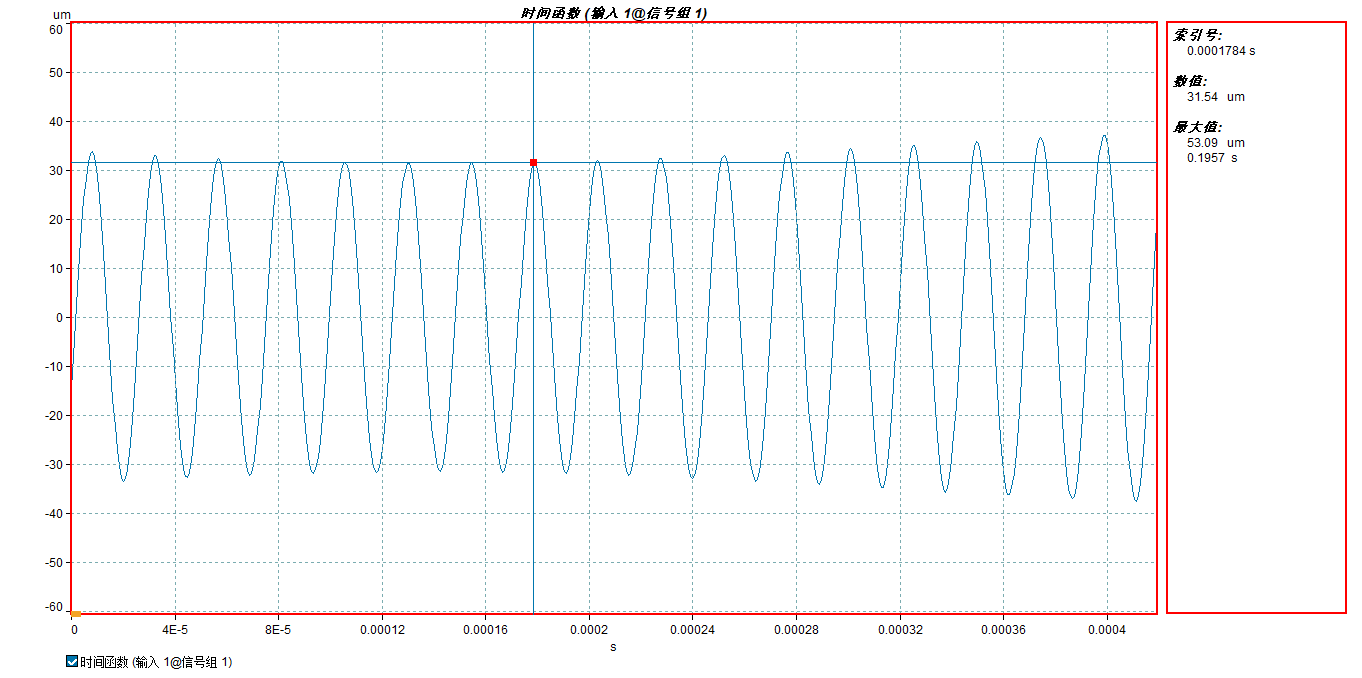The width and height of the screenshot is (1362, 678).
Task: Uncheck the 时间函数 trace visibility checkbox
Action: coord(71,662)
